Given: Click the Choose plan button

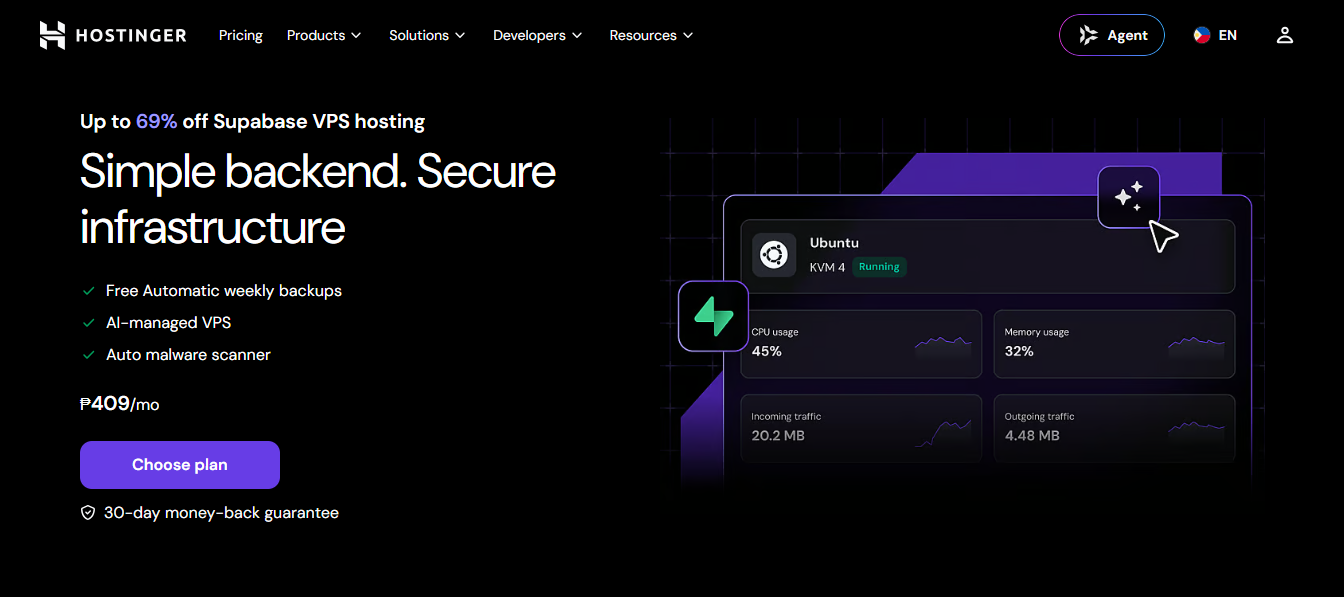Looking at the screenshot, I should pyautogui.click(x=180, y=465).
